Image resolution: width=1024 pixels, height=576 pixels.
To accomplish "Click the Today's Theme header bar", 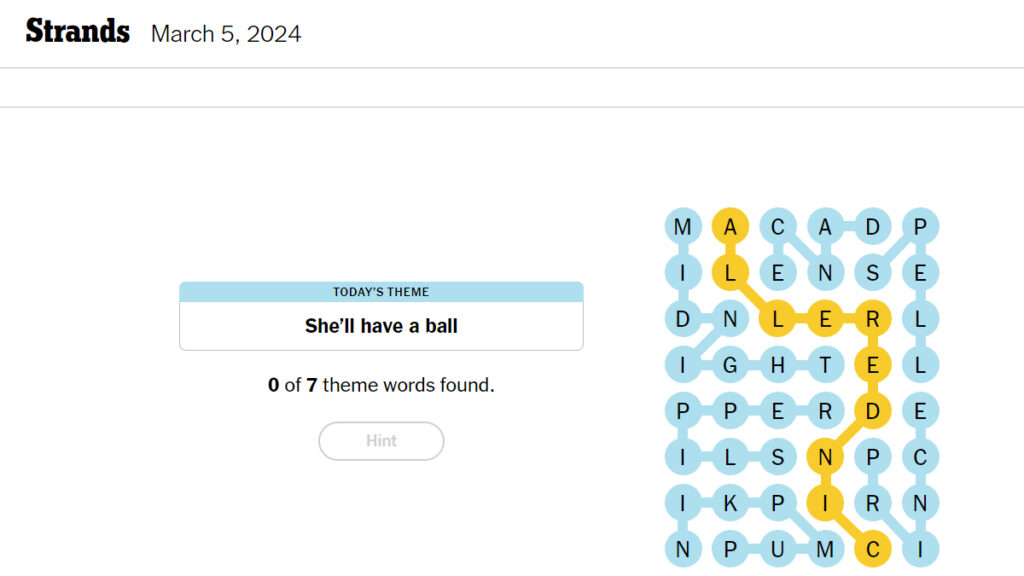I will pos(381,292).
